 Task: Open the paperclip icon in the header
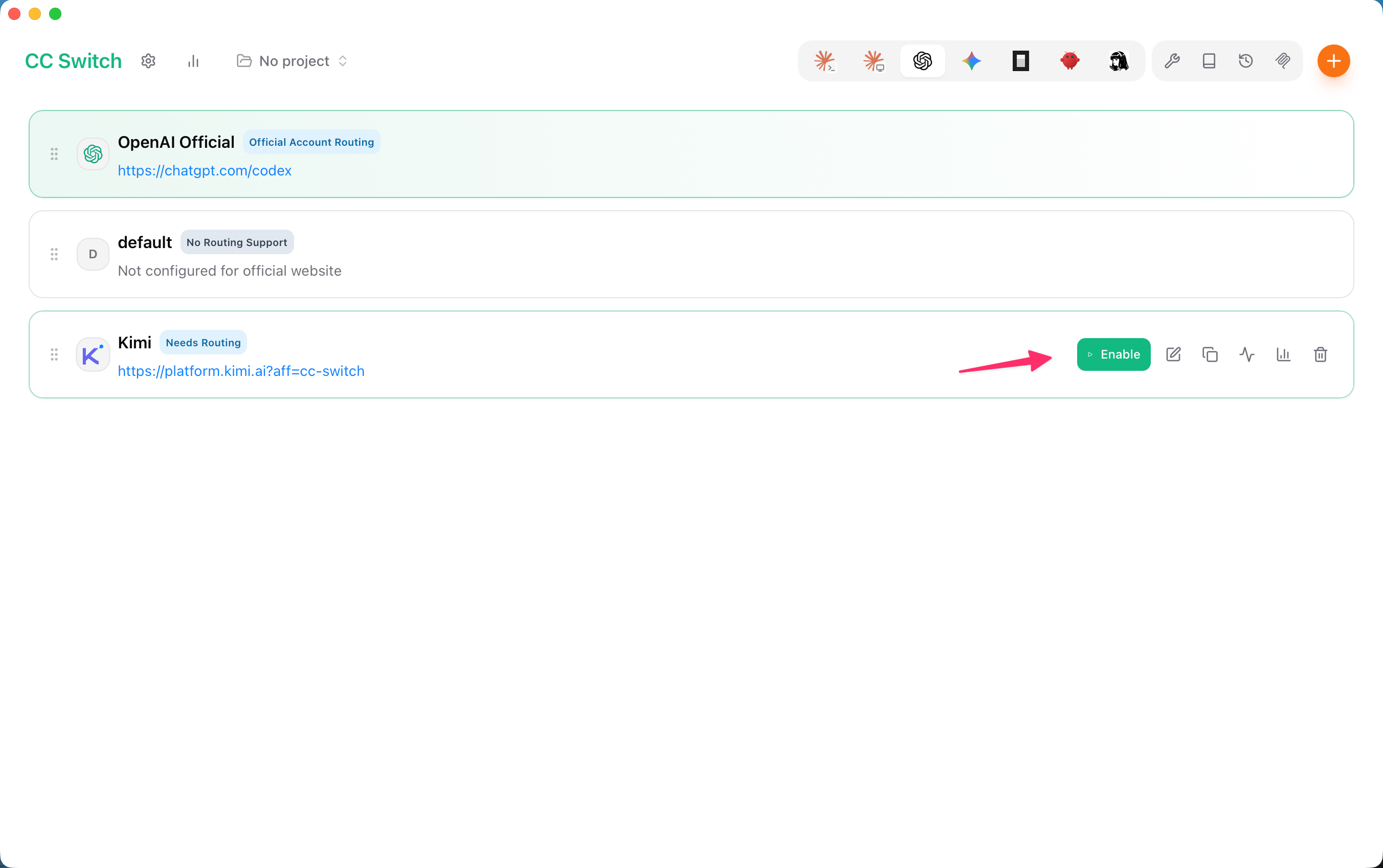(1283, 61)
